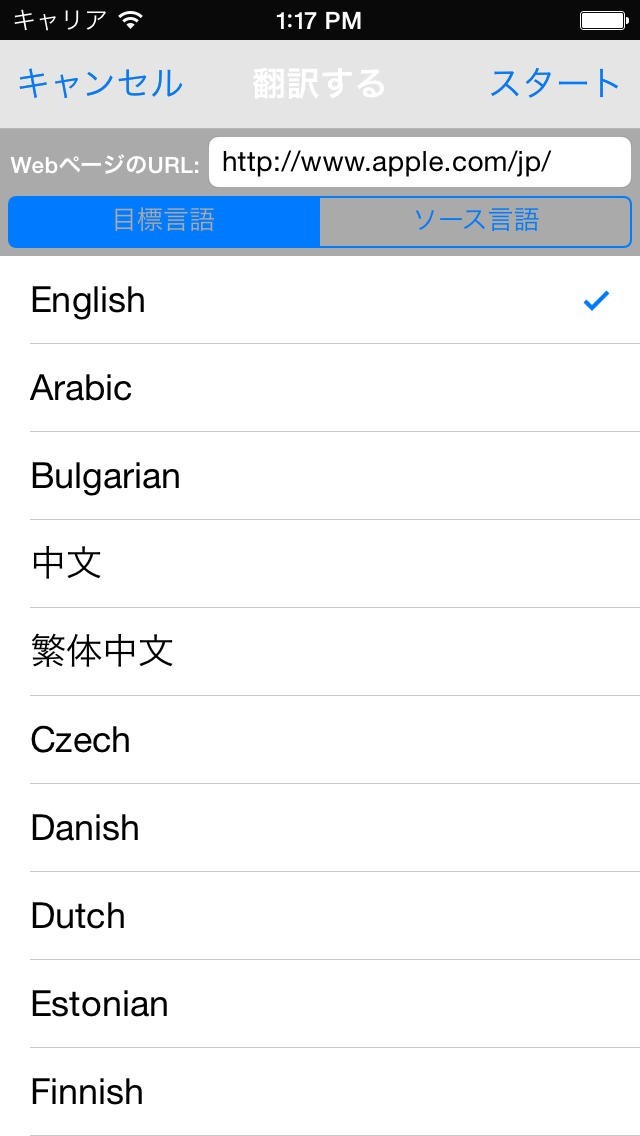This screenshot has width=640, height=1136.
Task: Select the 目標言語 tab
Action: pos(164,221)
